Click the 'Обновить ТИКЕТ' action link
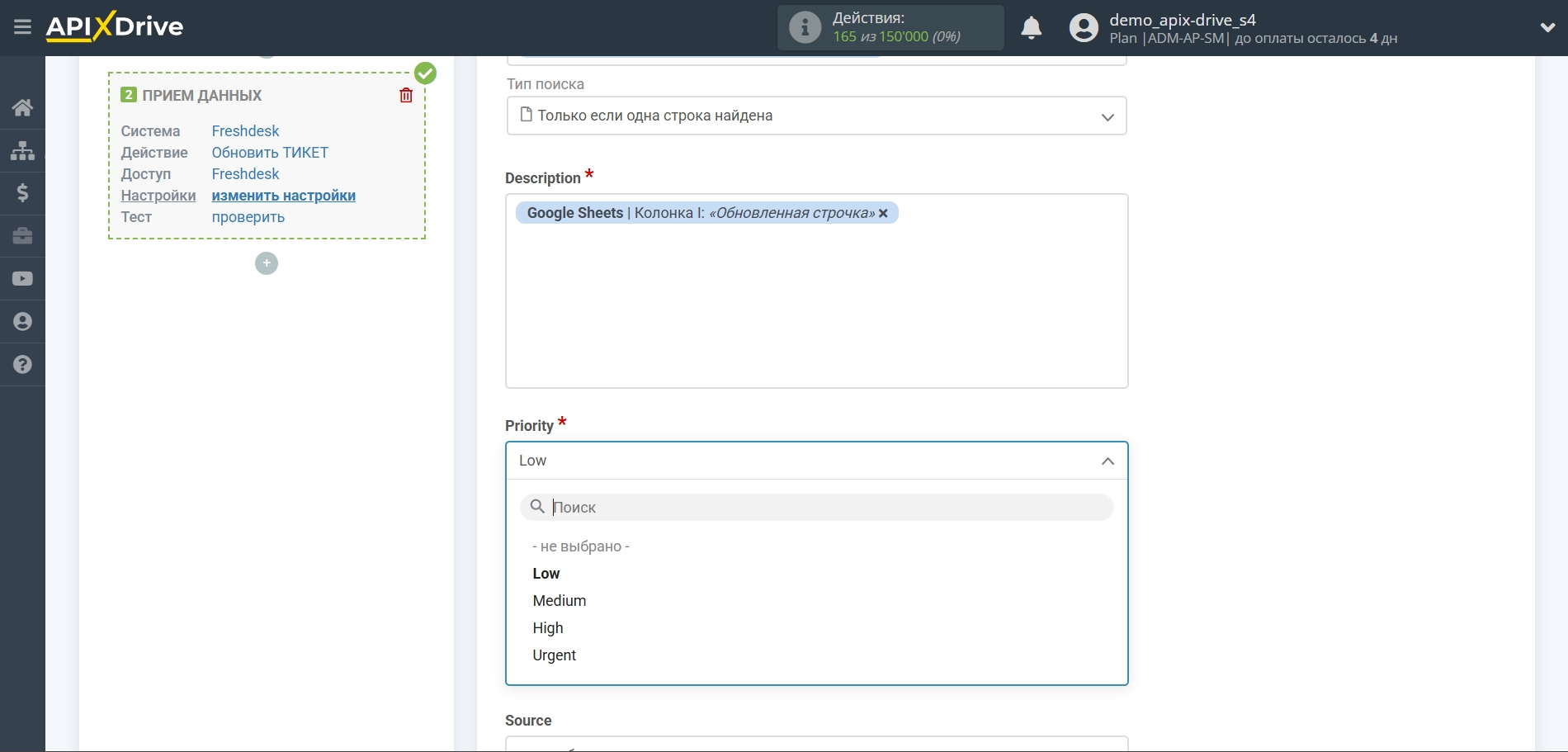The height and width of the screenshot is (752, 1568). [270, 153]
